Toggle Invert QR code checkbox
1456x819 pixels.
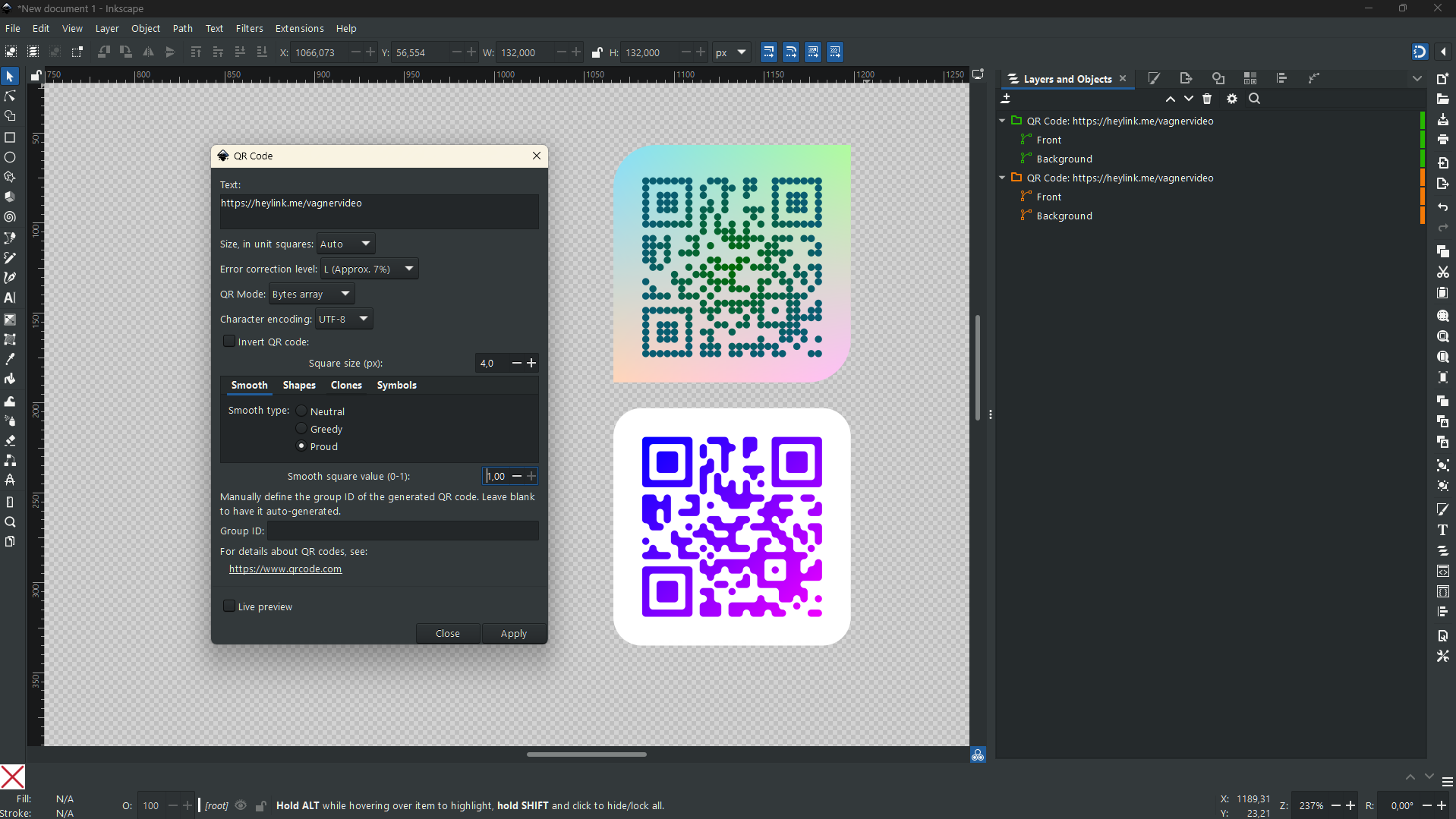pyautogui.click(x=228, y=342)
